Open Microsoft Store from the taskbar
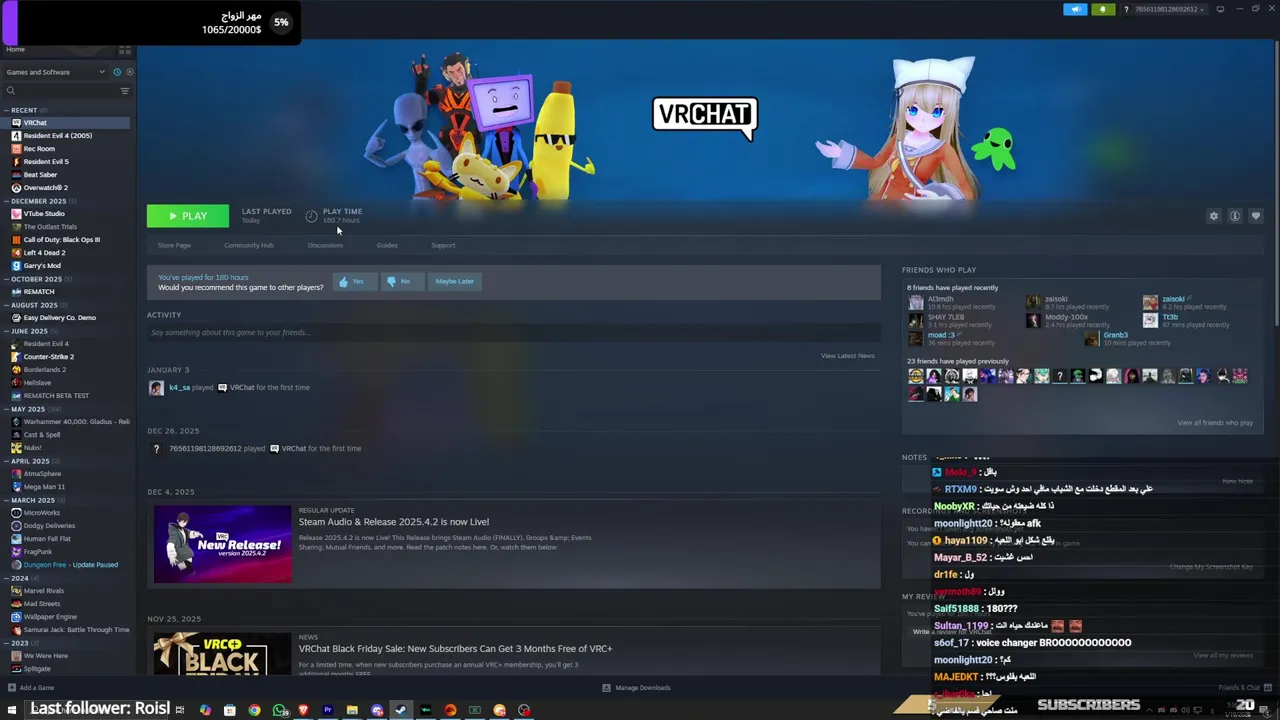This screenshot has height=720, width=1280. click(229, 710)
